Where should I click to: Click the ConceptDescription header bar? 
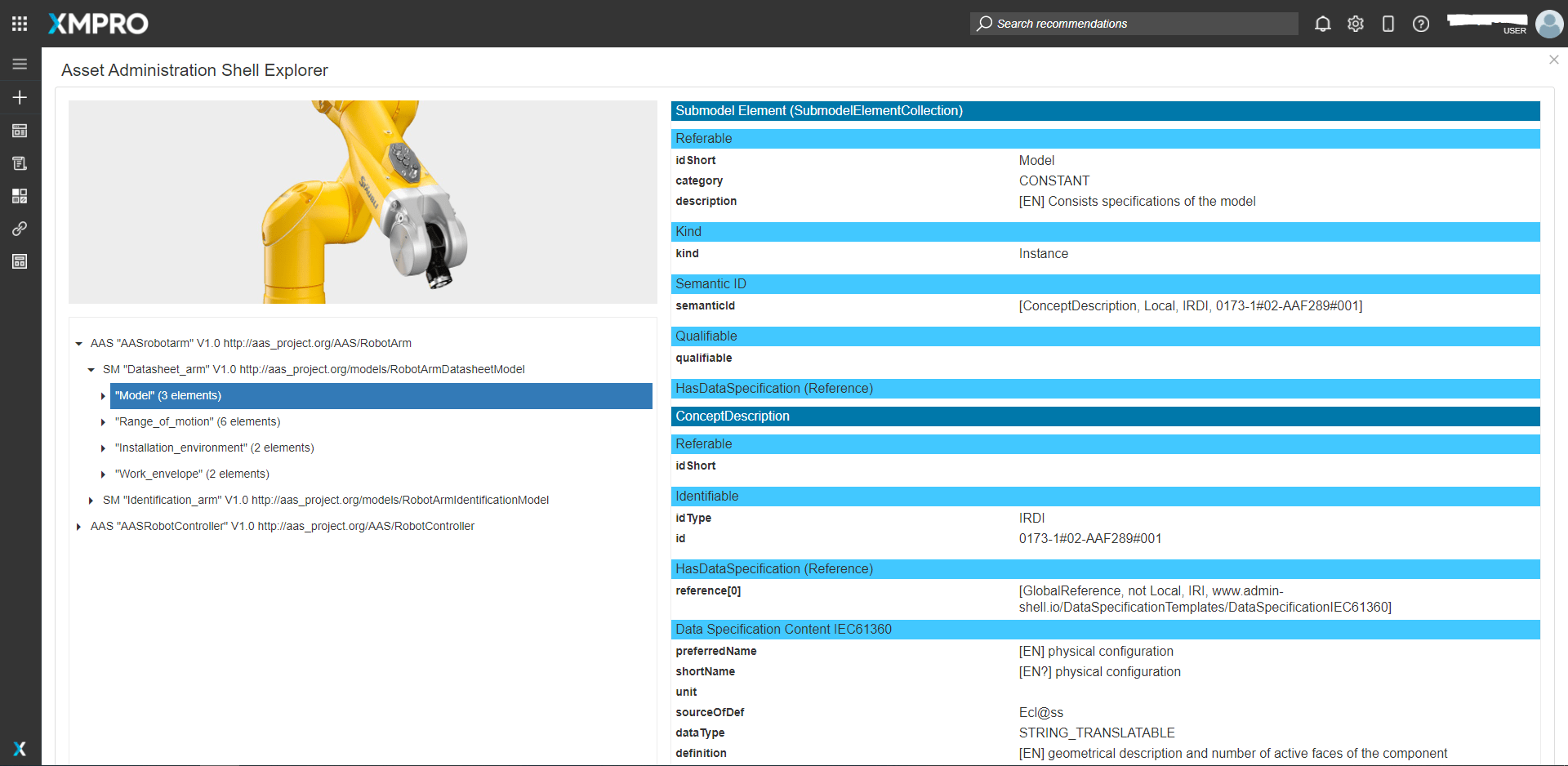point(1105,416)
